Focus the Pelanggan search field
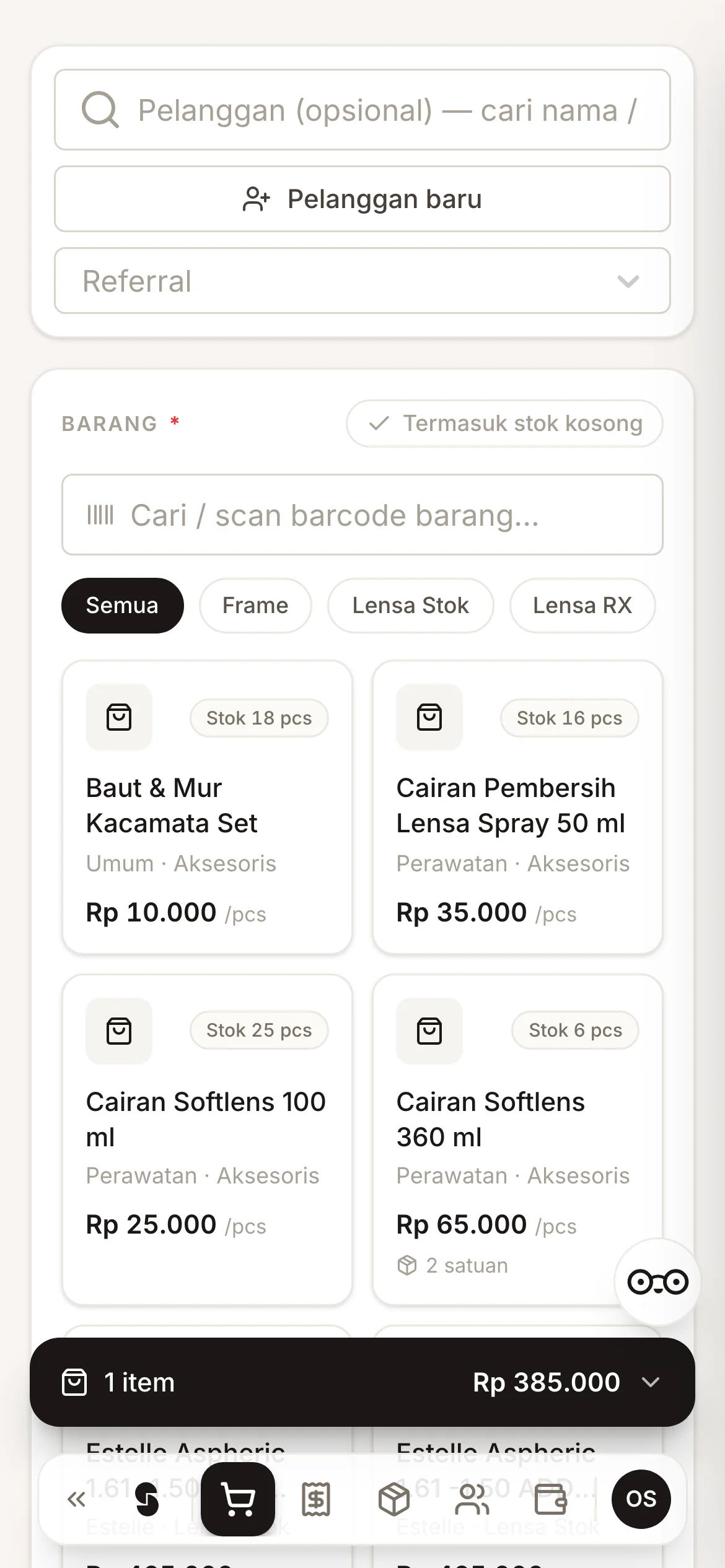 pos(362,110)
